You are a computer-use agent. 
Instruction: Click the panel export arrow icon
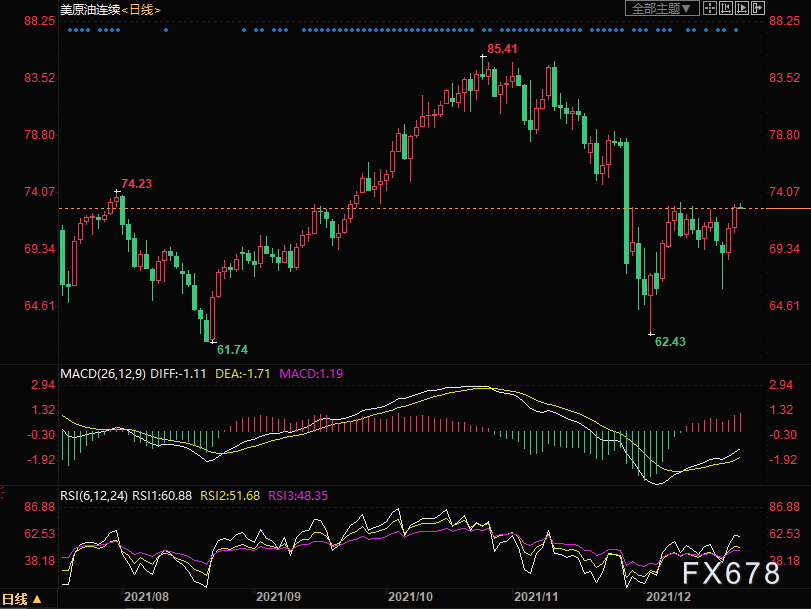tap(758, 8)
